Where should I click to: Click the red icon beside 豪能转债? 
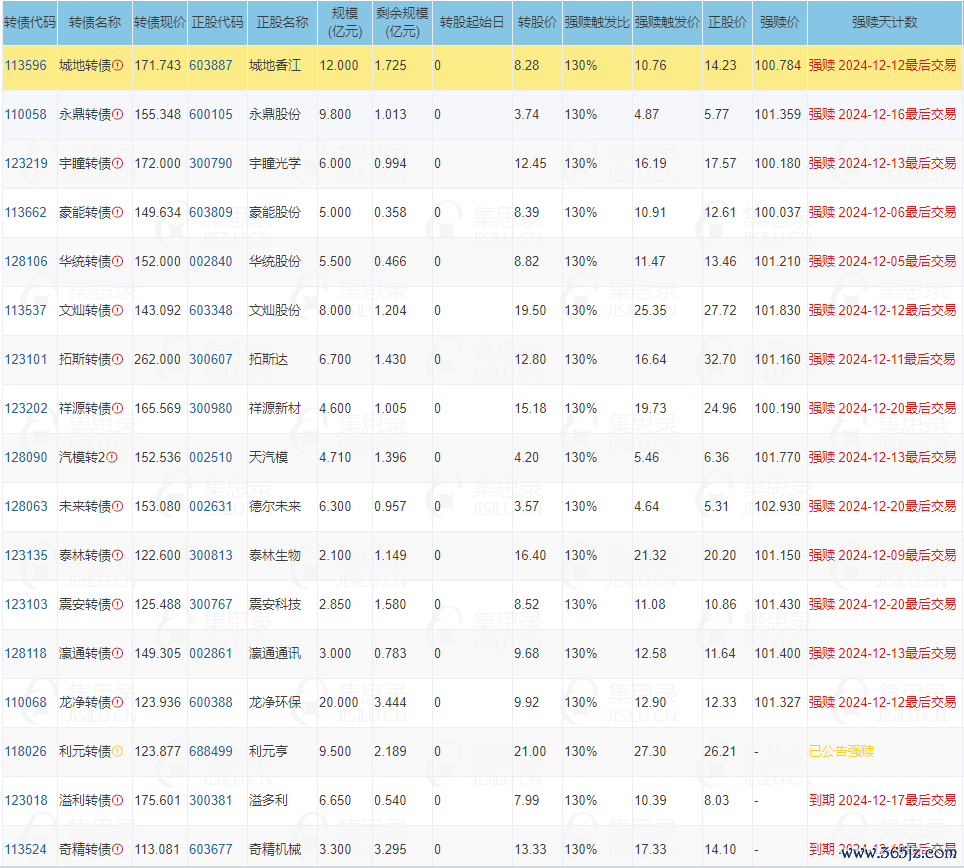point(117,212)
